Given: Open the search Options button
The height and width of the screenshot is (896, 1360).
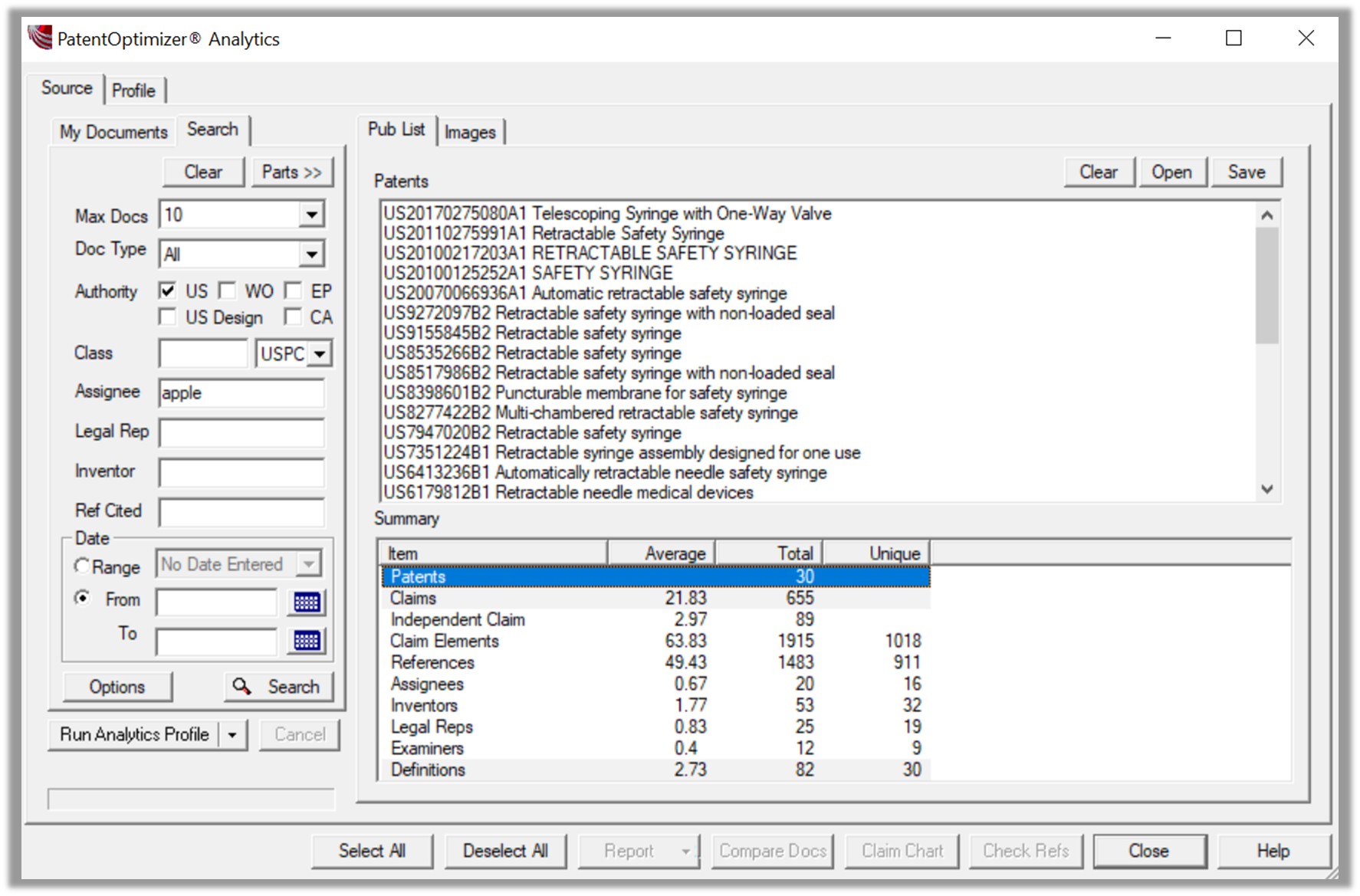Looking at the screenshot, I should tap(117, 687).
